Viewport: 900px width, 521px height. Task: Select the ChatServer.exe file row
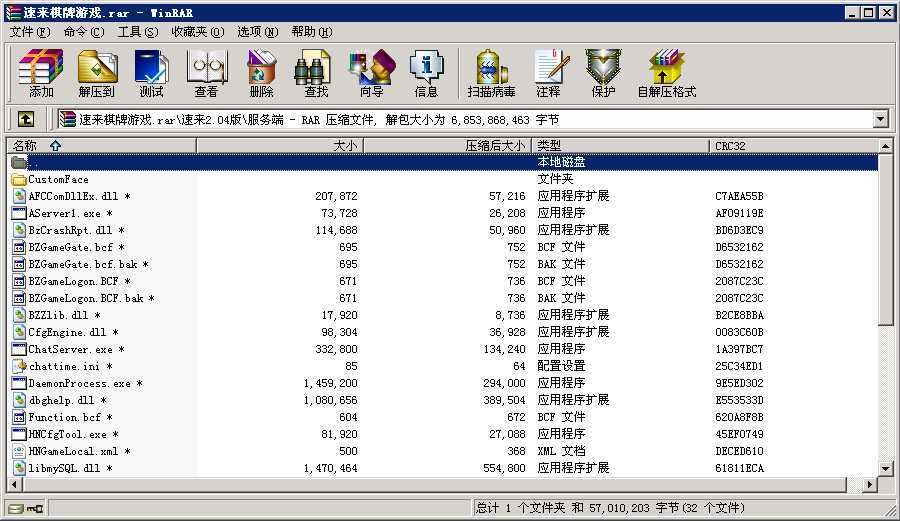pos(70,349)
